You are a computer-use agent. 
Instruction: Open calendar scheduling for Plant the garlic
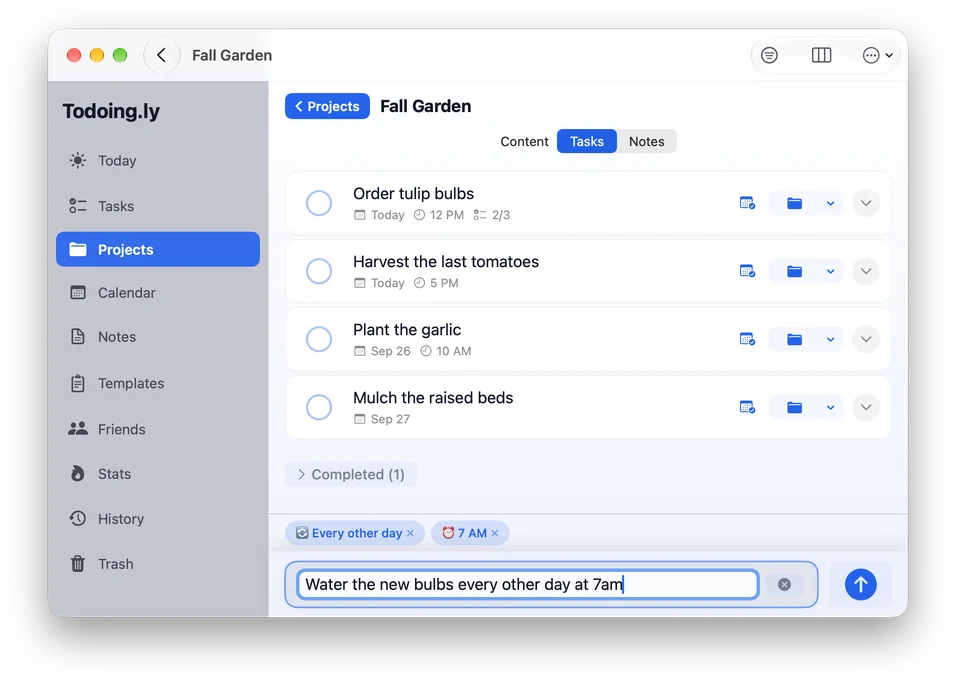tap(747, 340)
